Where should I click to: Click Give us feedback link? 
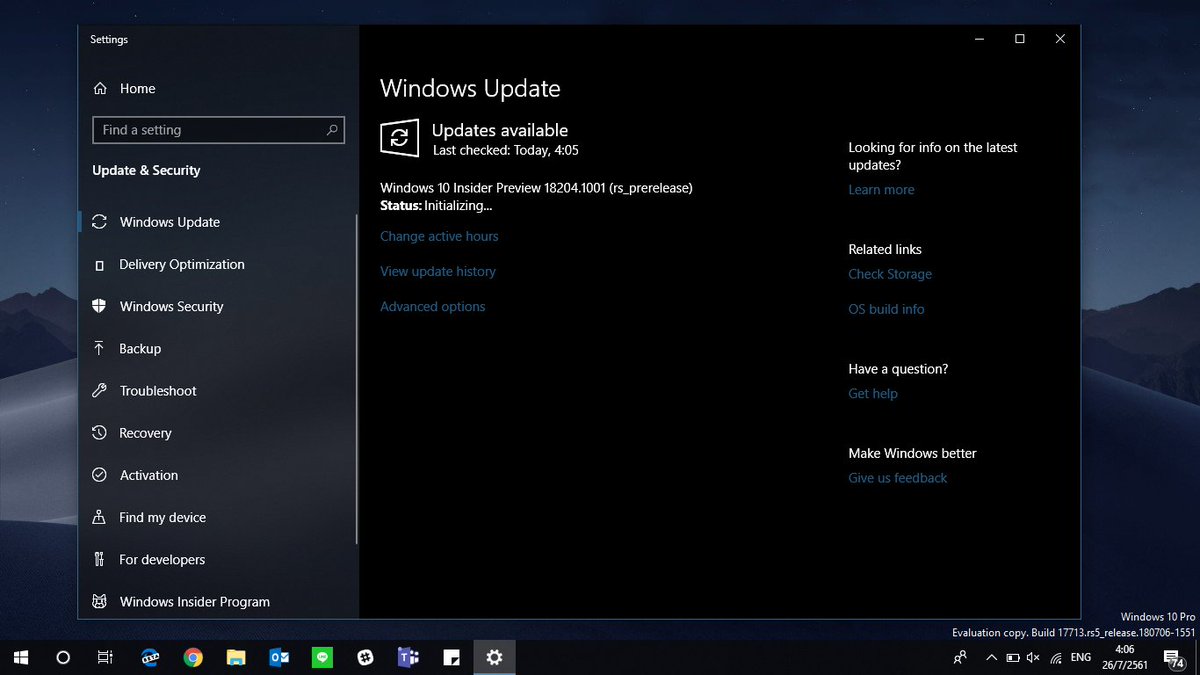coord(898,478)
